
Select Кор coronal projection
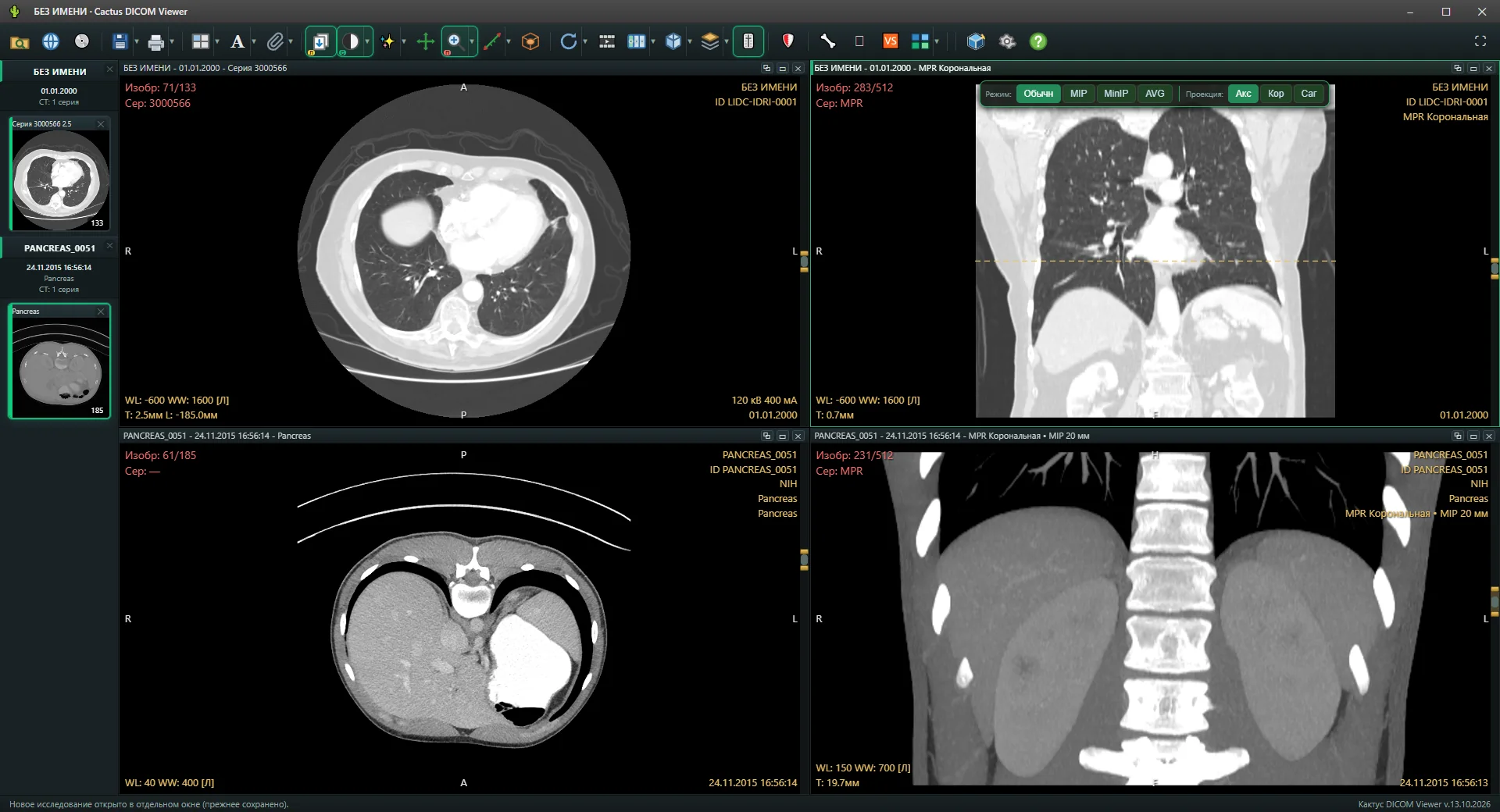point(1276,94)
